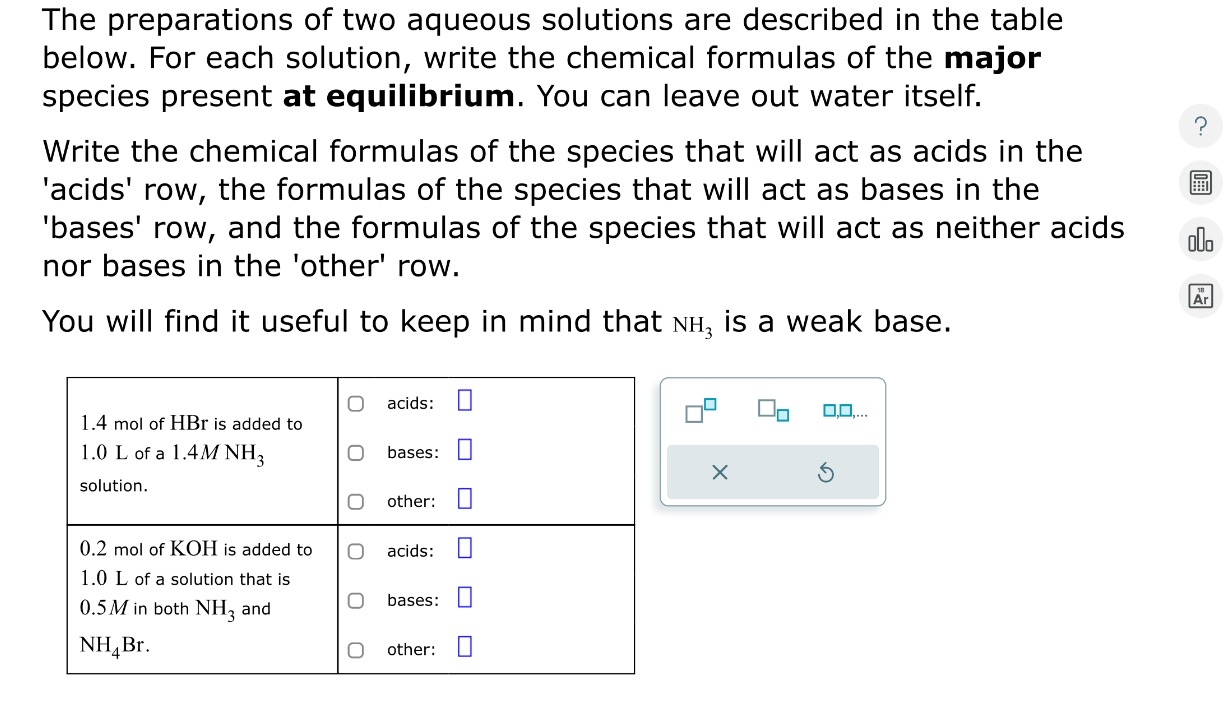
Task: Click the bases answer box for KOH solution
Action: point(463,598)
